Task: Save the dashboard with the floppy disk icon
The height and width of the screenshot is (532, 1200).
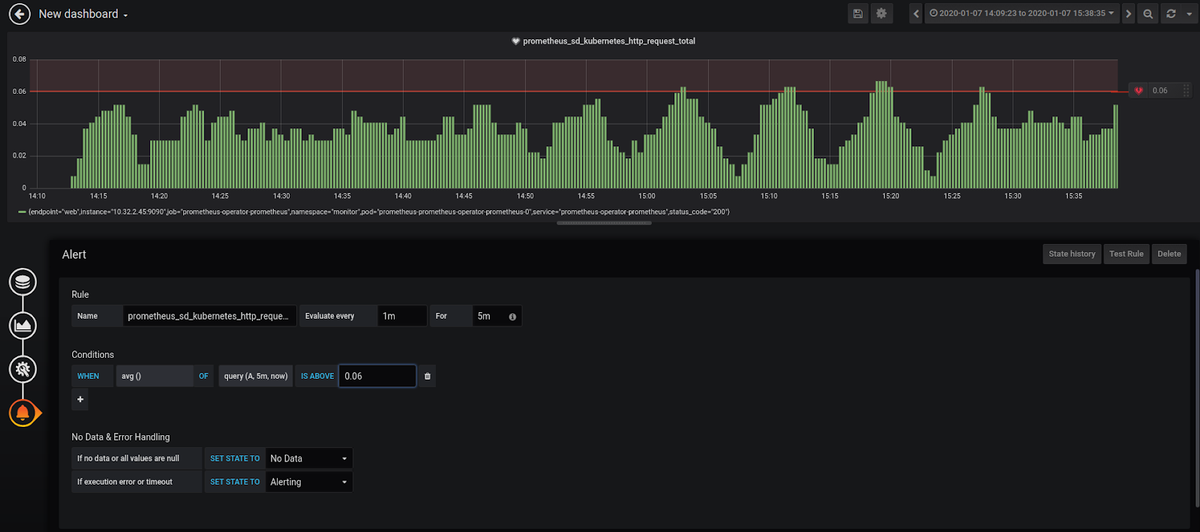Action: (858, 14)
